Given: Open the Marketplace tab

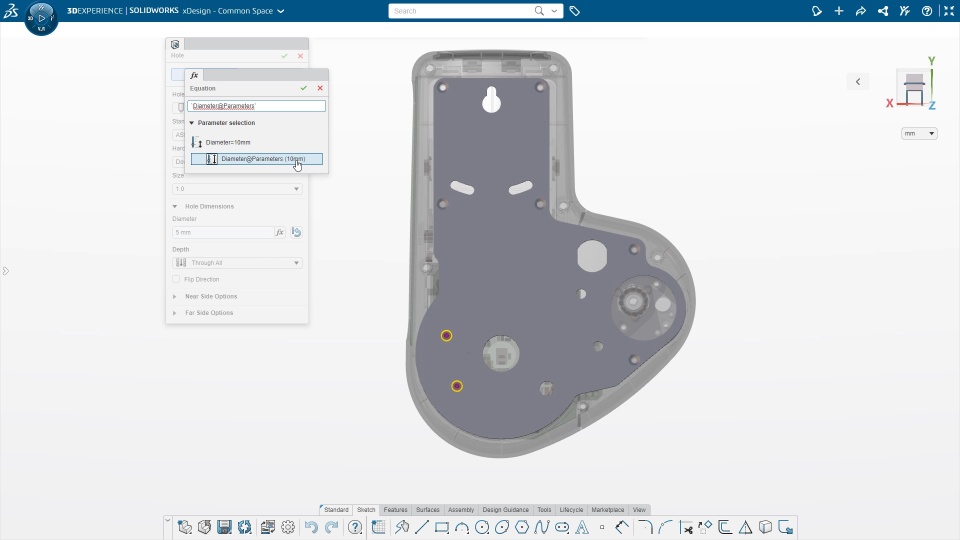Looking at the screenshot, I should pos(608,510).
